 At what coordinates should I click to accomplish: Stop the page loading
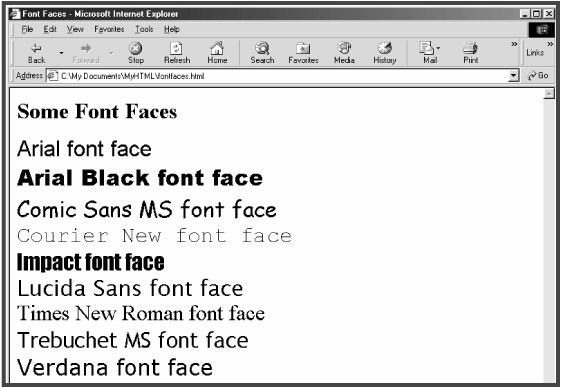pos(136,53)
